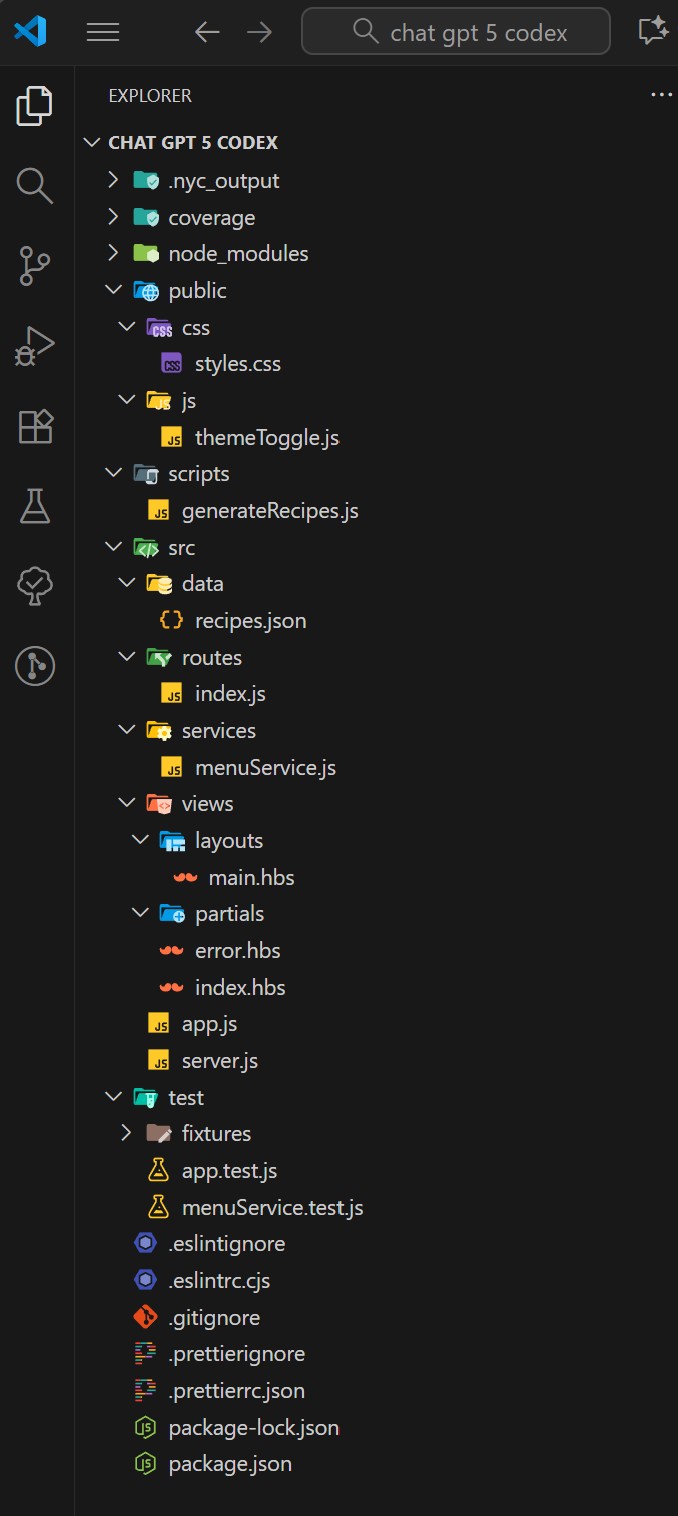This screenshot has height=1516, width=678.
Task: Open the recipes.json file
Action: (x=250, y=621)
